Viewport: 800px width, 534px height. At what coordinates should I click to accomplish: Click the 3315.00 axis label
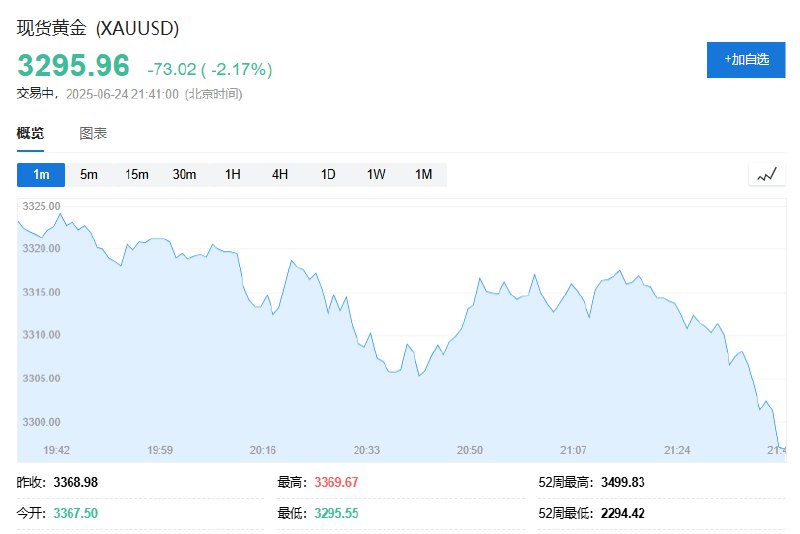(x=41, y=292)
